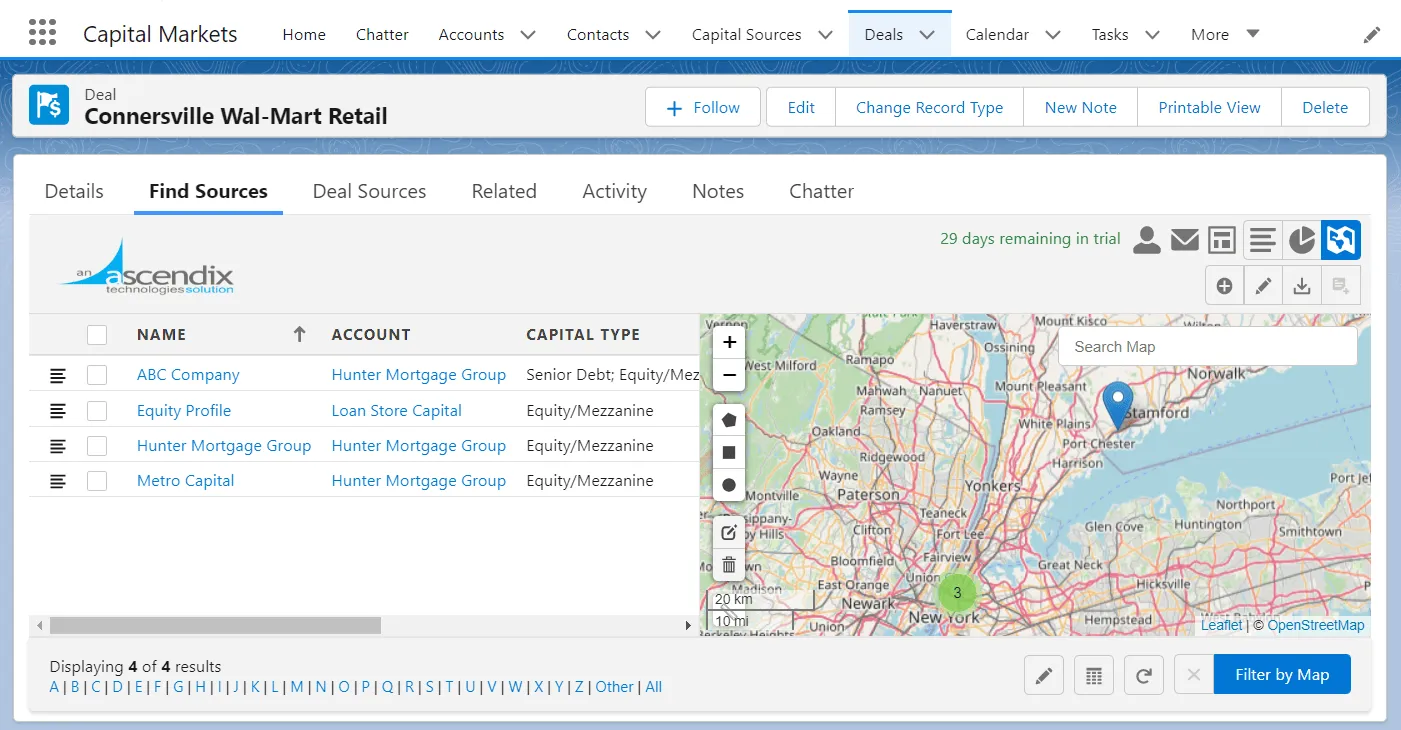Click the circled plus add icon
This screenshot has height=730, width=1401.
click(x=1224, y=286)
